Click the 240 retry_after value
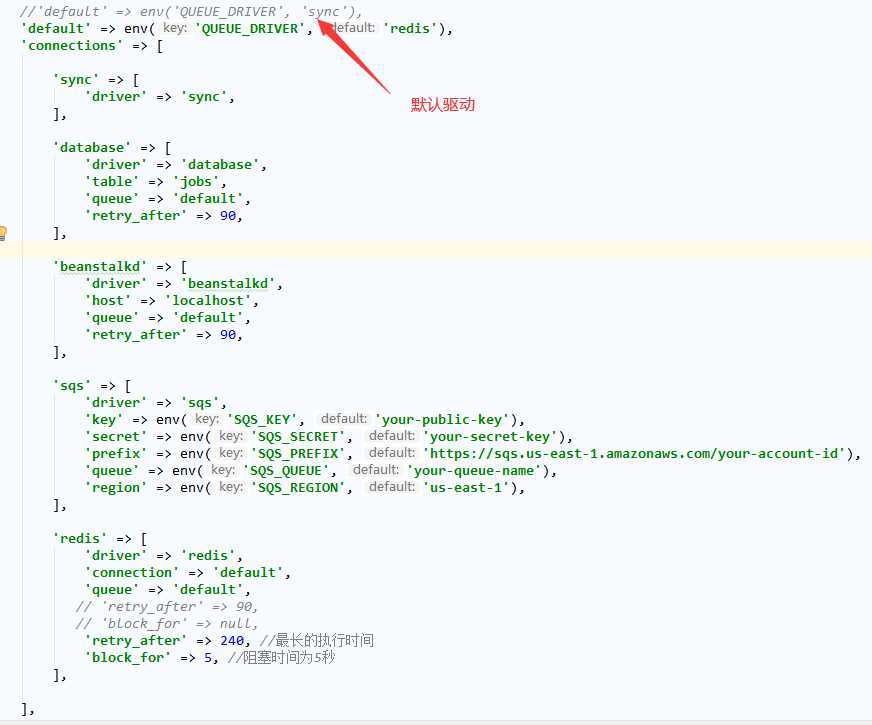Image resolution: width=872 pixels, height=725 pixels. (232, 640)
